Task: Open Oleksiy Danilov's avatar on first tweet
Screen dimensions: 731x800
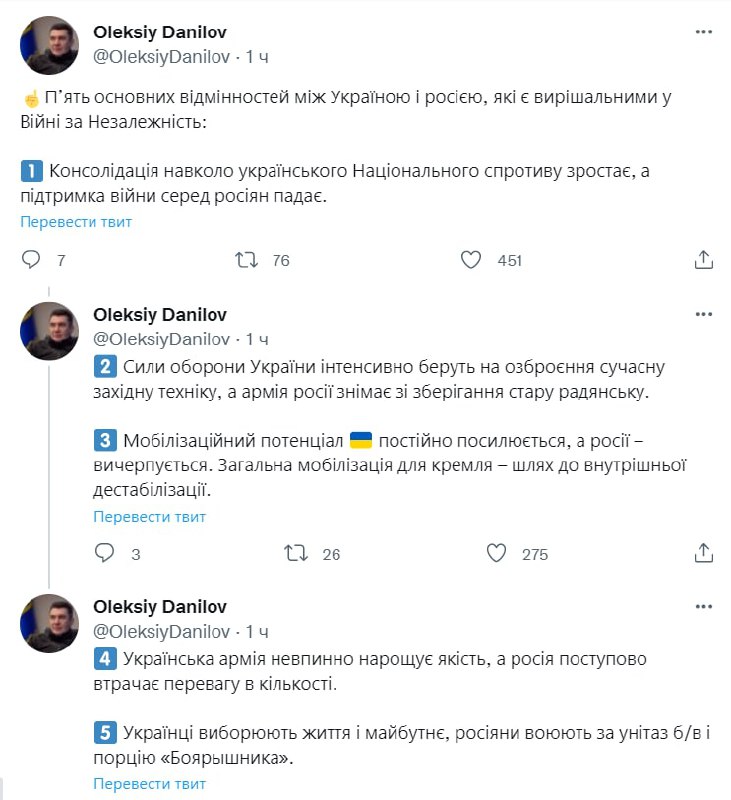Action: [49, 46]
